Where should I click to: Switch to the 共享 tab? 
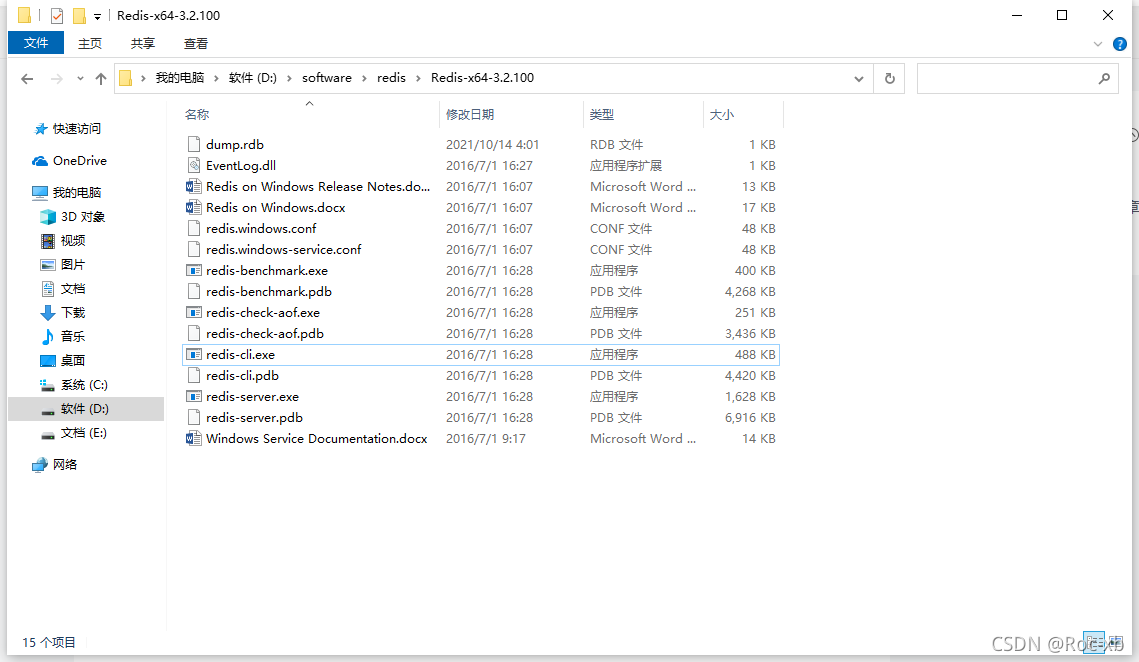click(143, 44)
